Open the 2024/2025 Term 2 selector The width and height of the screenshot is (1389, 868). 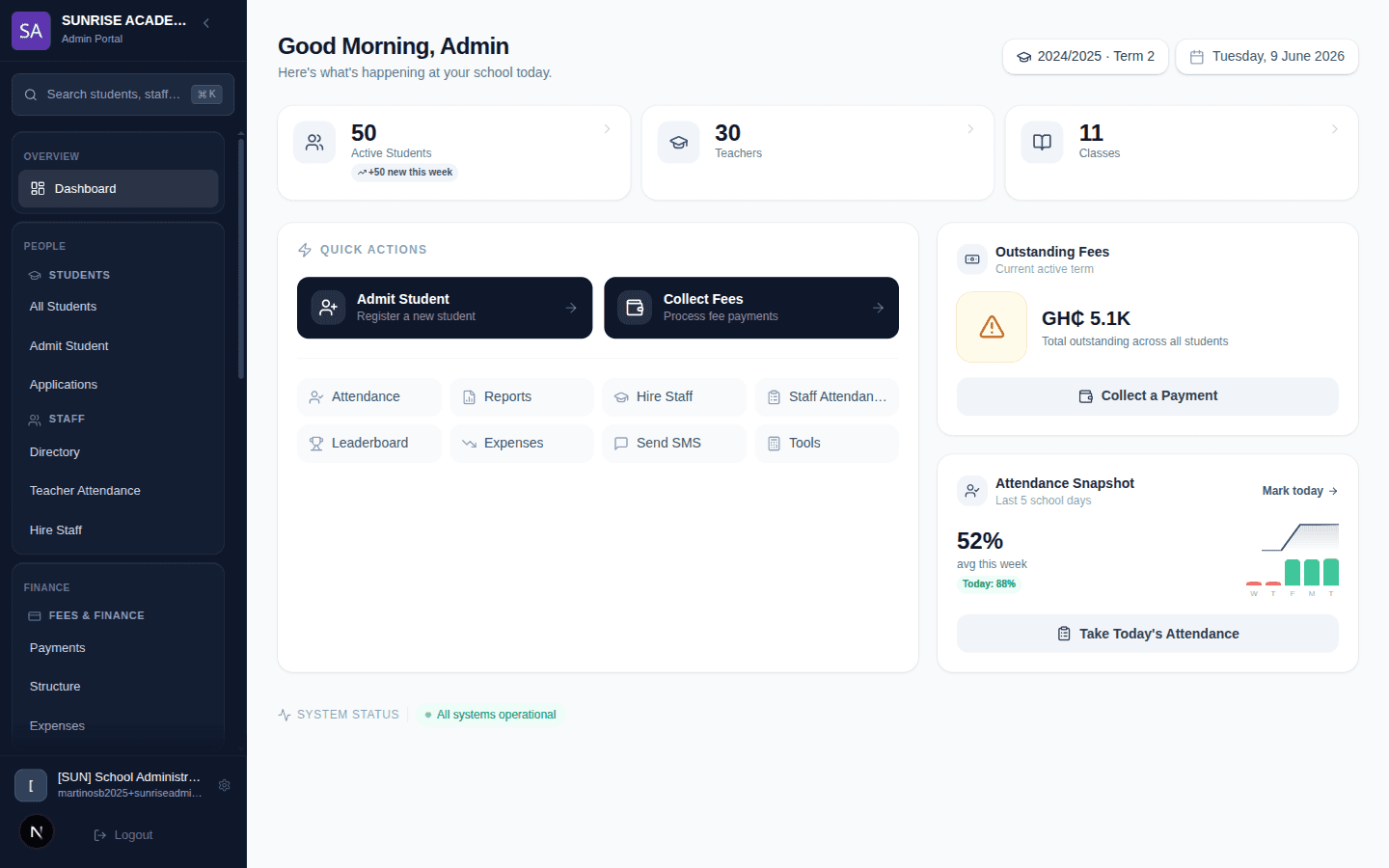pos(1085,57)
